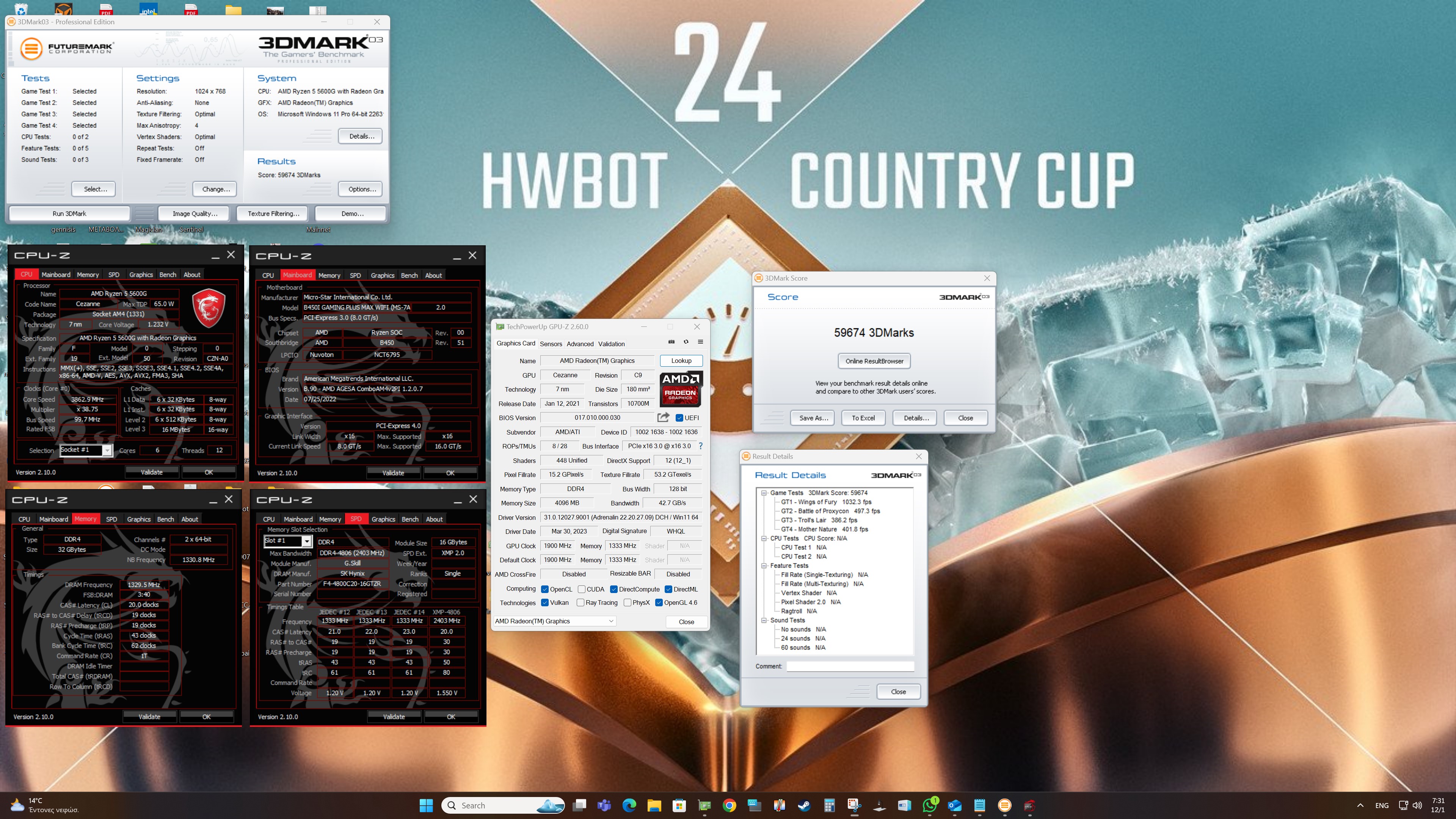Show hidden system tray icons chevron
1456x819 pixels.
(x=1360, y=805)
